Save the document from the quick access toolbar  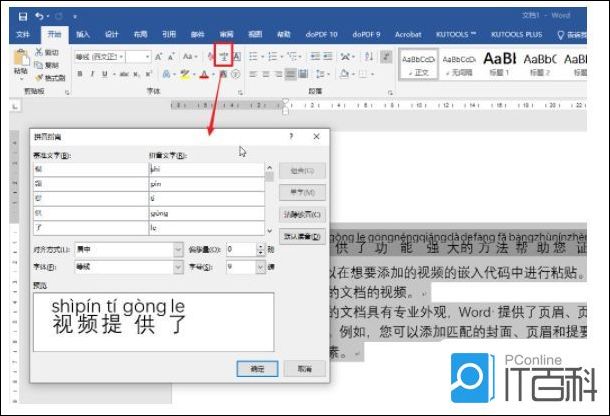tap(23, 16)
